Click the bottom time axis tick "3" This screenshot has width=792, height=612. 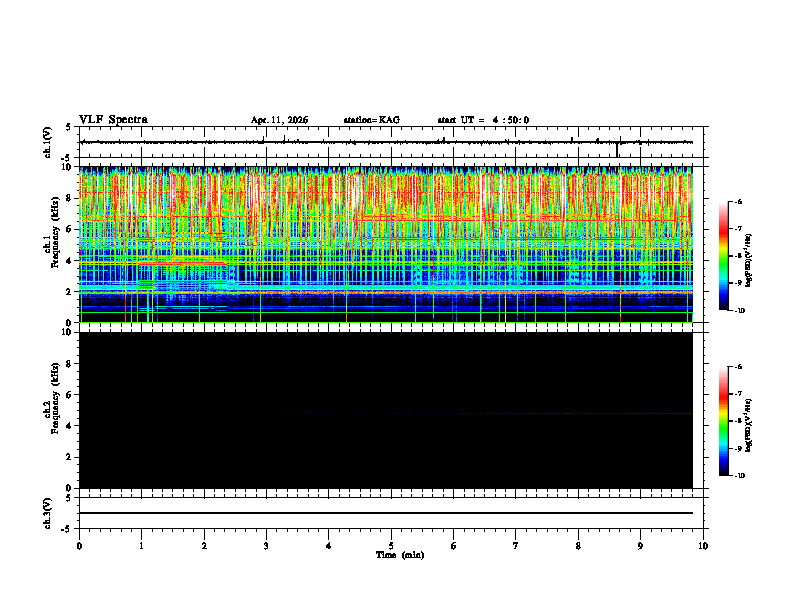pyautogui.click(x=266, y=546)
